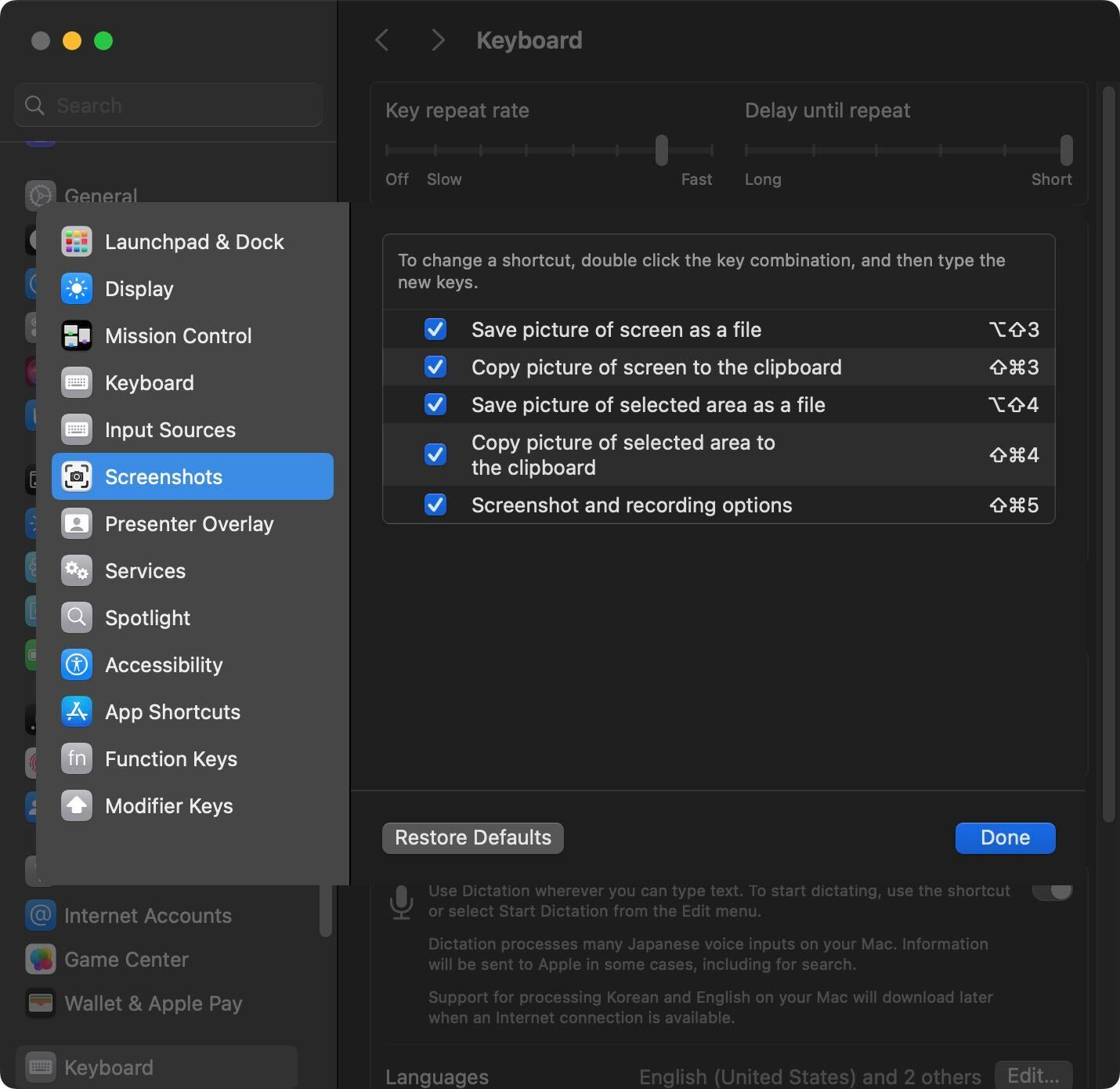1120x1089 pixels.
Task: Click Key repeat rate slider handle
Action: coord(662,150)
